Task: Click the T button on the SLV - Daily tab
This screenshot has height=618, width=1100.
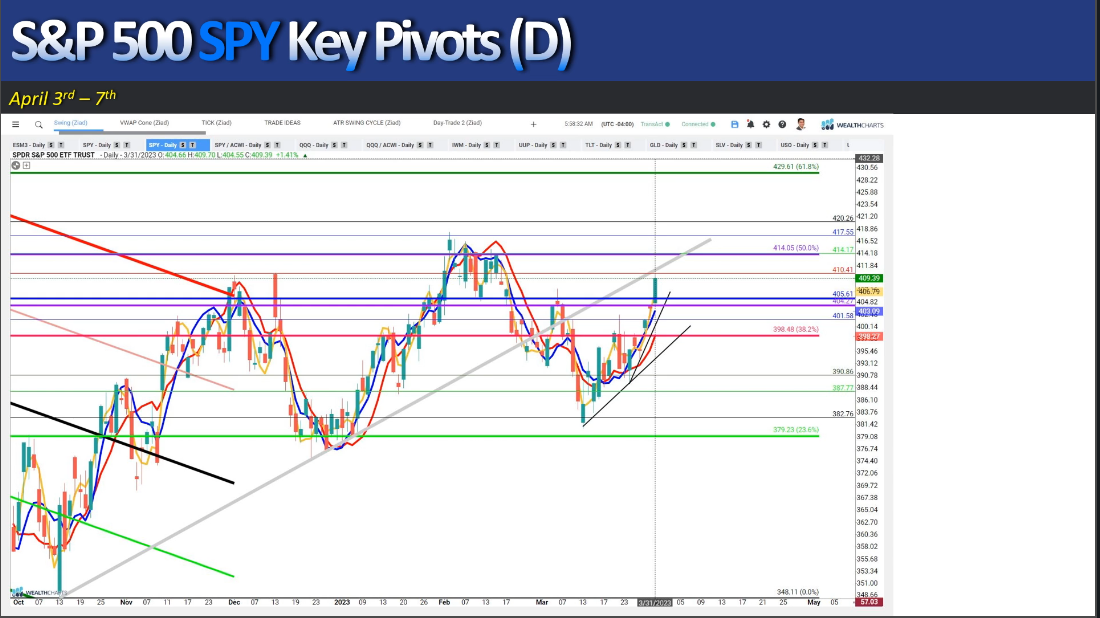Action: pyautogui.click(x=758, y=145)
